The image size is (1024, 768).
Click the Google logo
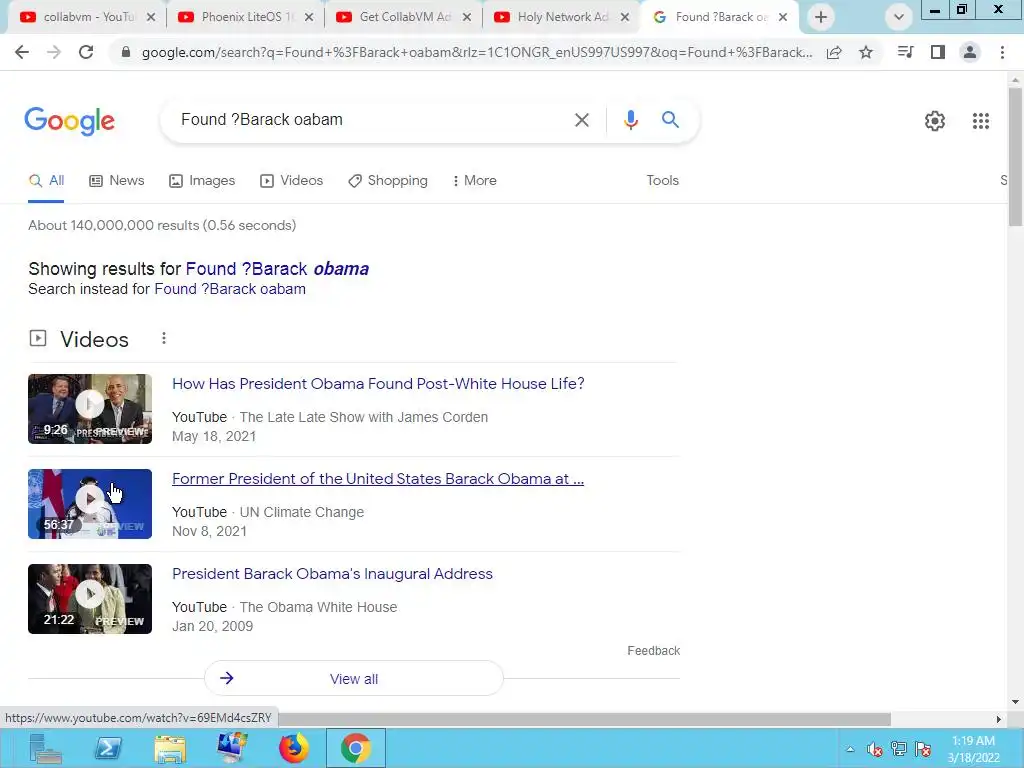pos(69,121)
